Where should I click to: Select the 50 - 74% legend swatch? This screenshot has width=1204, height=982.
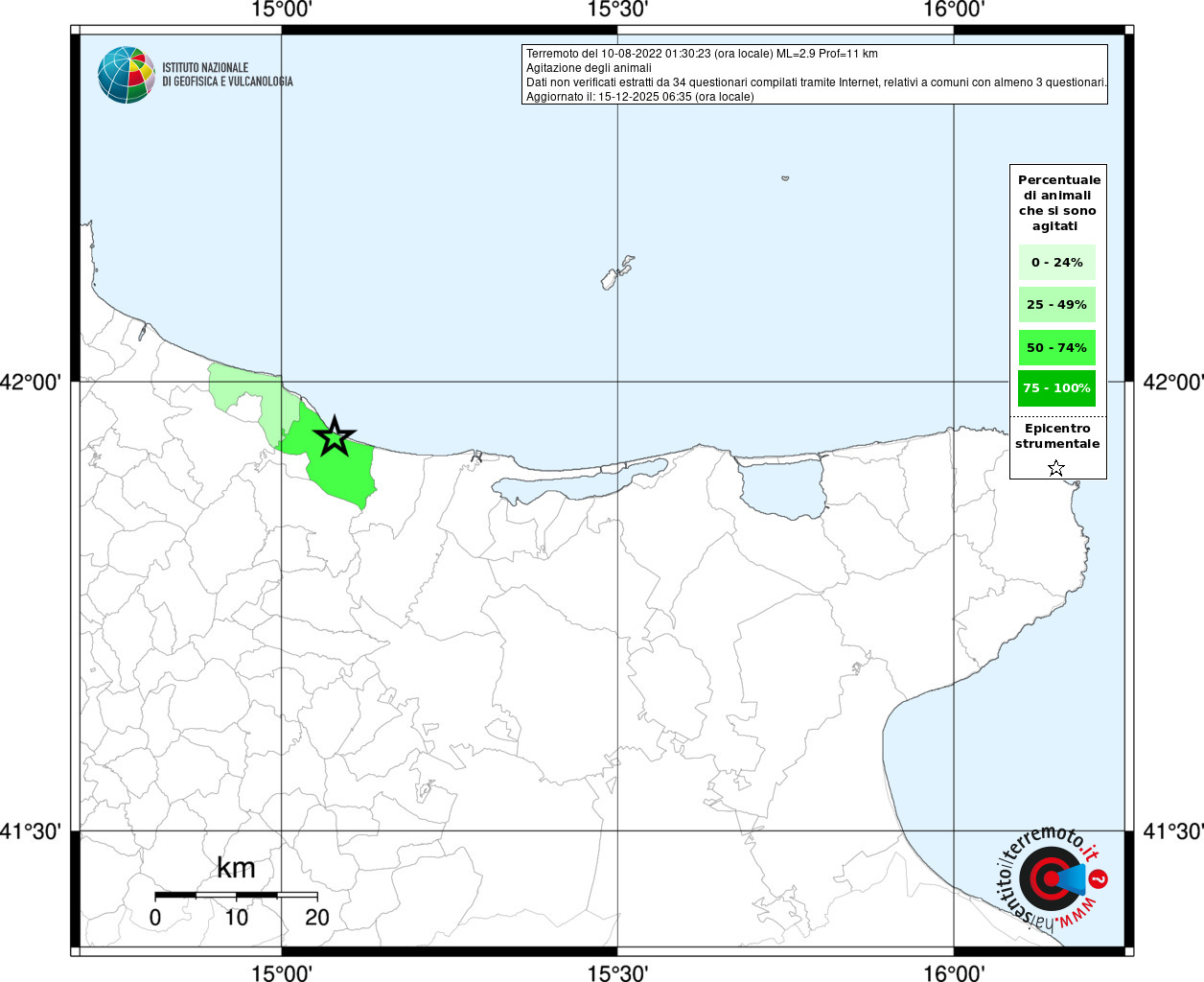click(1057, 347)
